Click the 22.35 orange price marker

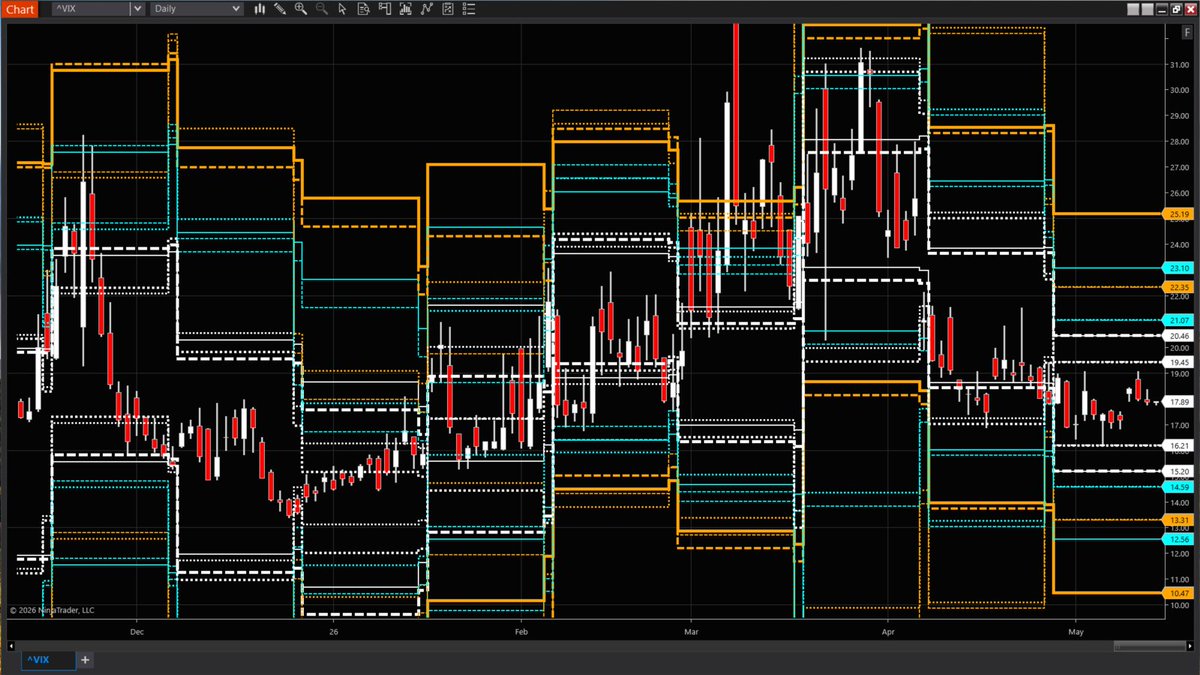coord(1178,287)
